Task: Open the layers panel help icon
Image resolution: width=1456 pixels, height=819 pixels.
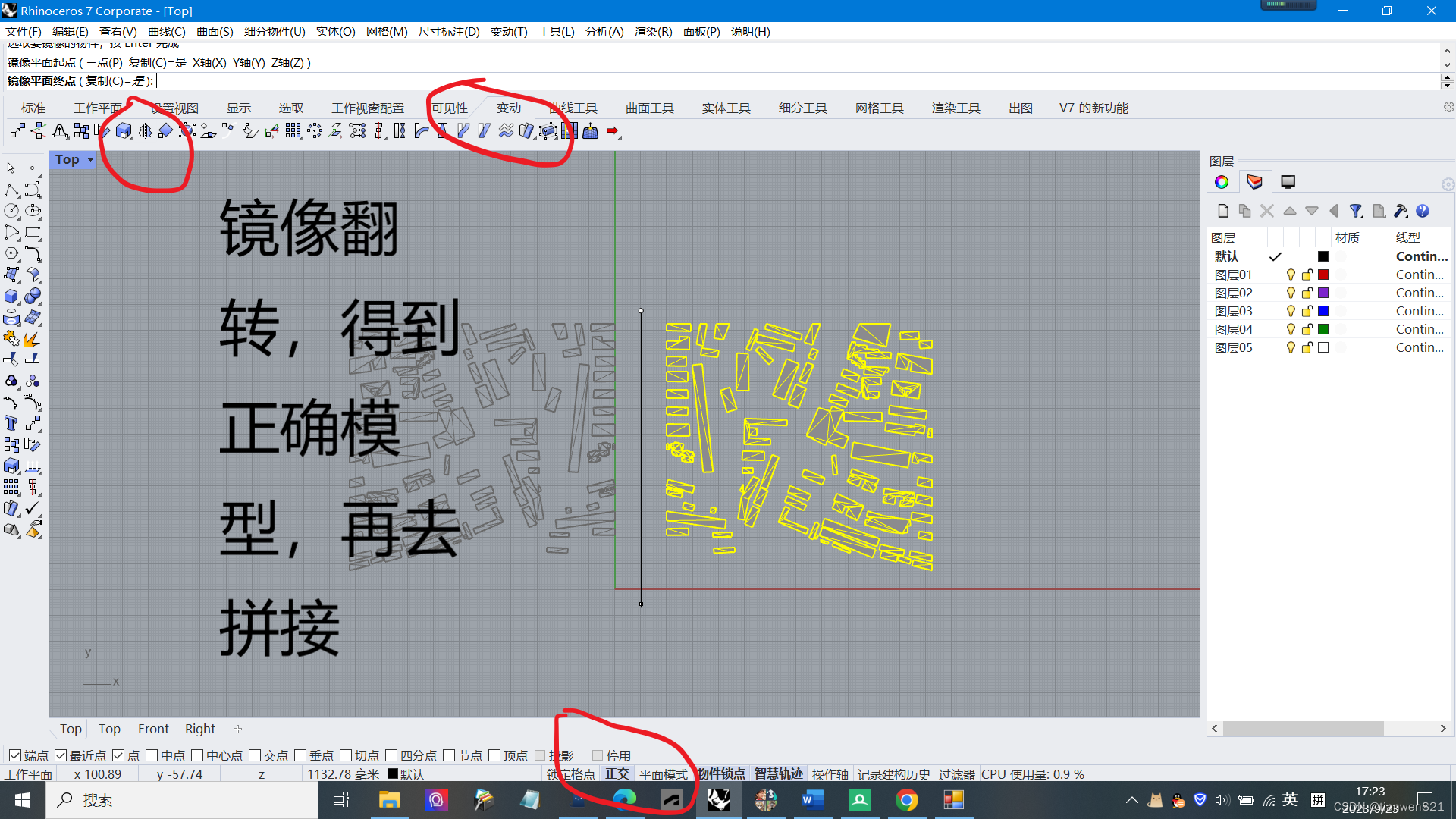Action: click(x=1423, y=212)
